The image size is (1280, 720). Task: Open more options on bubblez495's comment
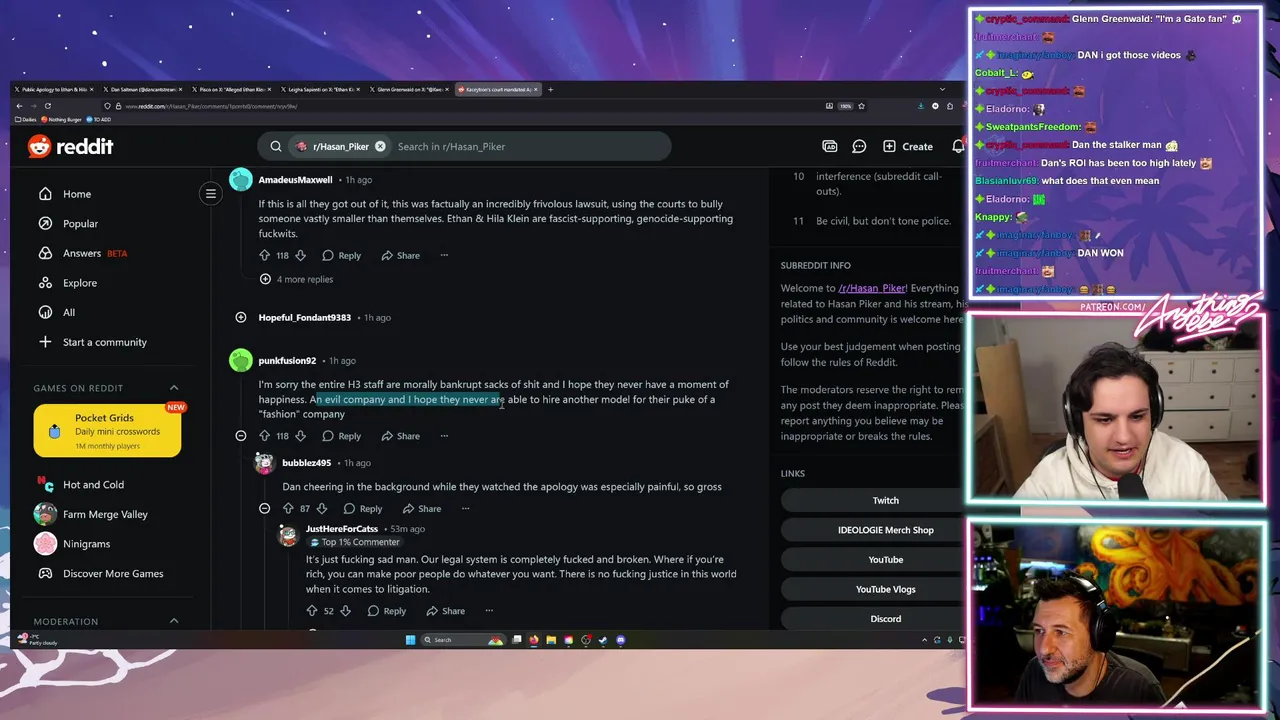pyautogui.click(x=465, y=508)
